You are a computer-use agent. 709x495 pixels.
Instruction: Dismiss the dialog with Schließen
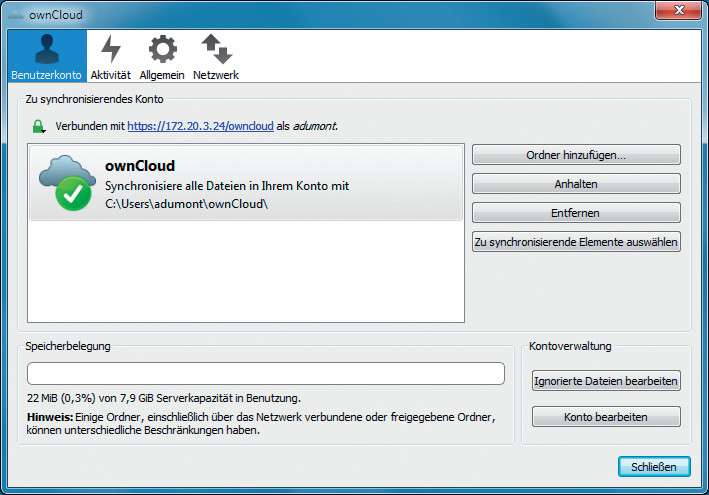pos(654,466)
